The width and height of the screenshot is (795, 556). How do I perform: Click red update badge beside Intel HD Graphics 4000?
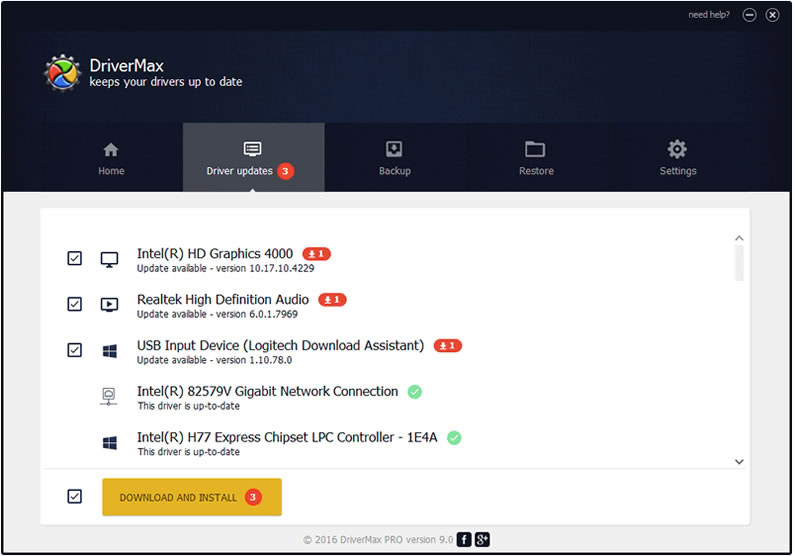coord(316,253)
